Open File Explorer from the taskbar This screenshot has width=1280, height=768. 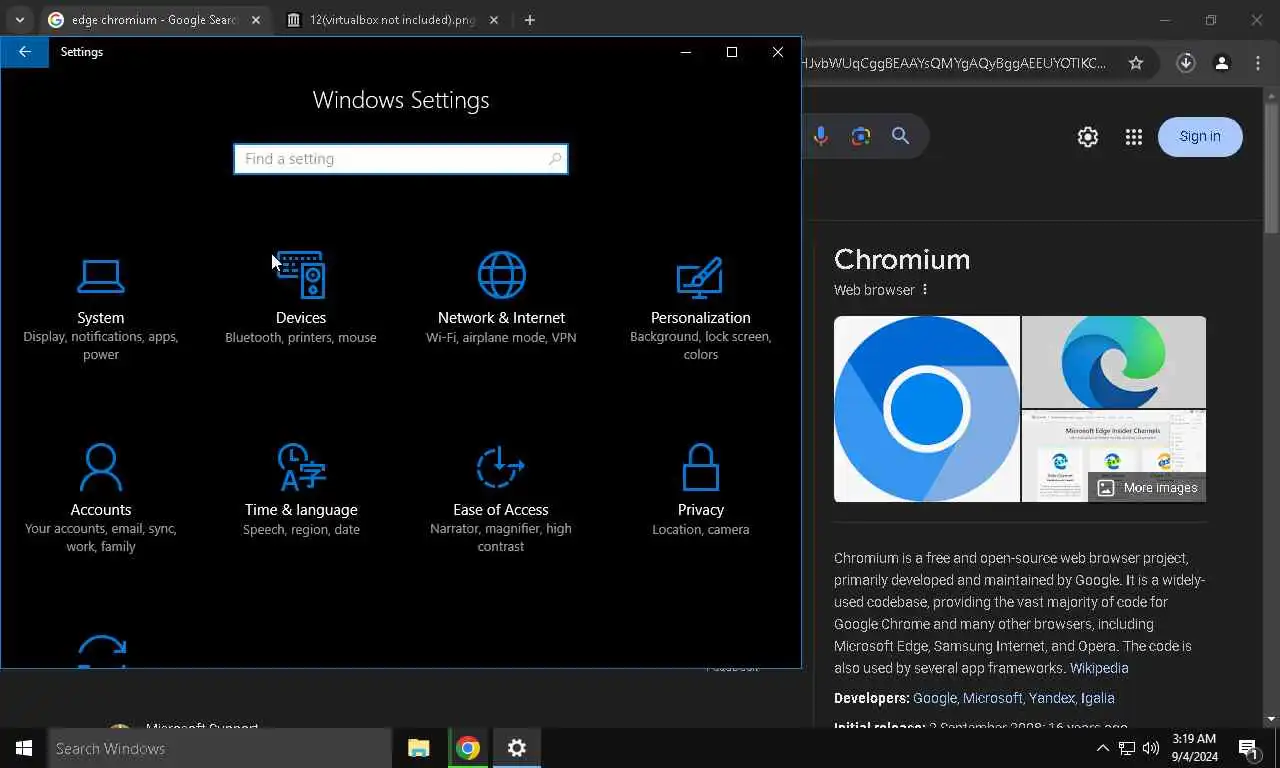pos(419,748)
